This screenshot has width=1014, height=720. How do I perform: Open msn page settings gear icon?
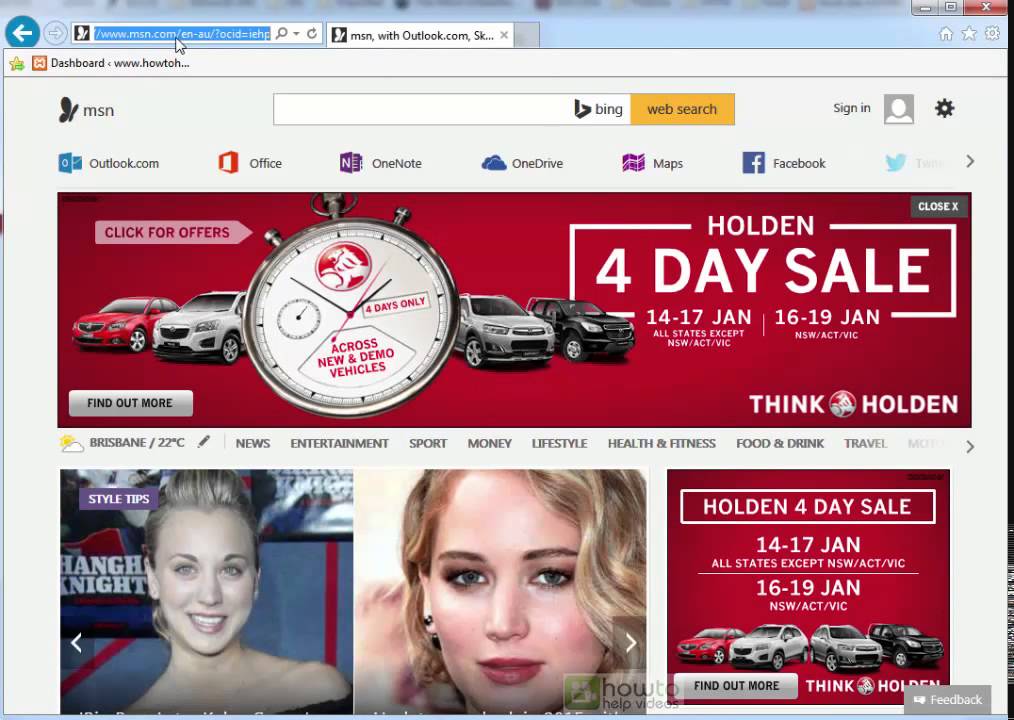tap(944, 109)
